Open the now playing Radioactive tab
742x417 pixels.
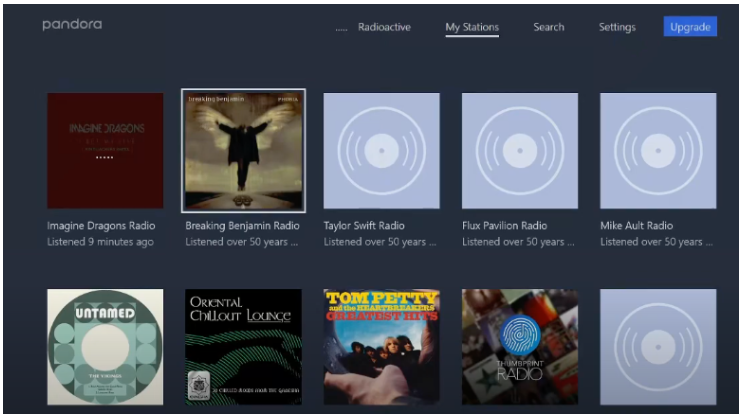[x=384, y=27]
